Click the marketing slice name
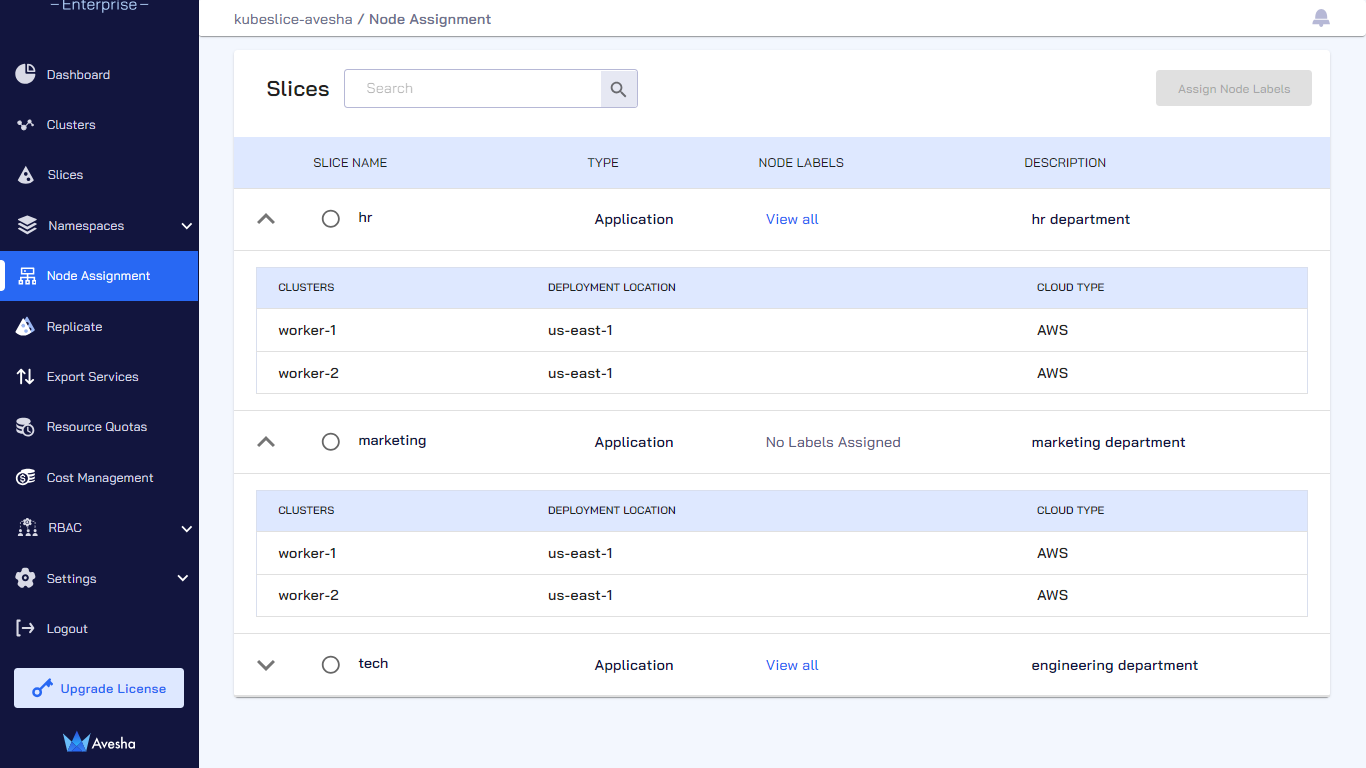 coord(392,440)
